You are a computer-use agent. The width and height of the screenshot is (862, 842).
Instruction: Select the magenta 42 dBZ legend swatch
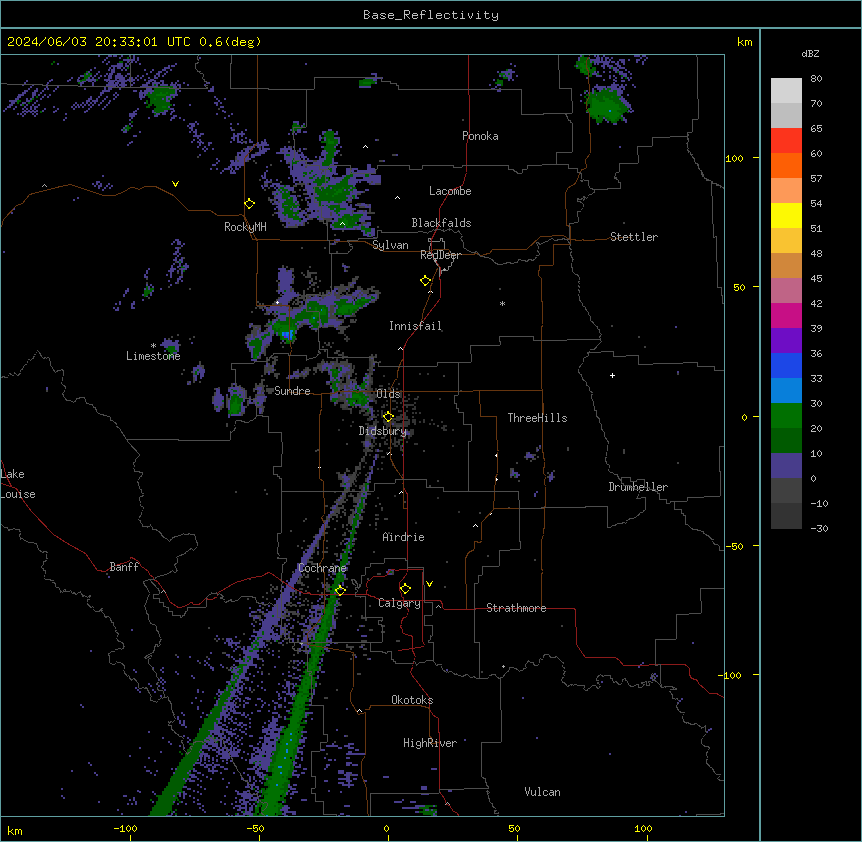point(786,315)
